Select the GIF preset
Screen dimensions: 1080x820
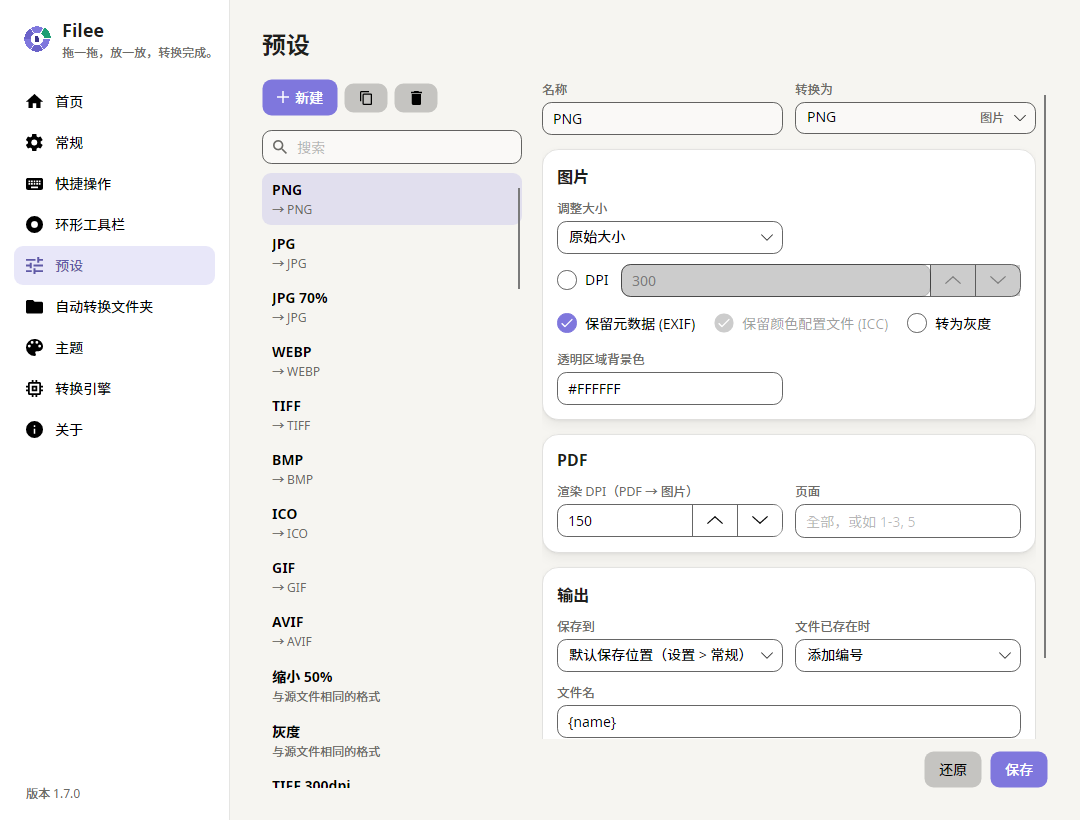[391, 577]
